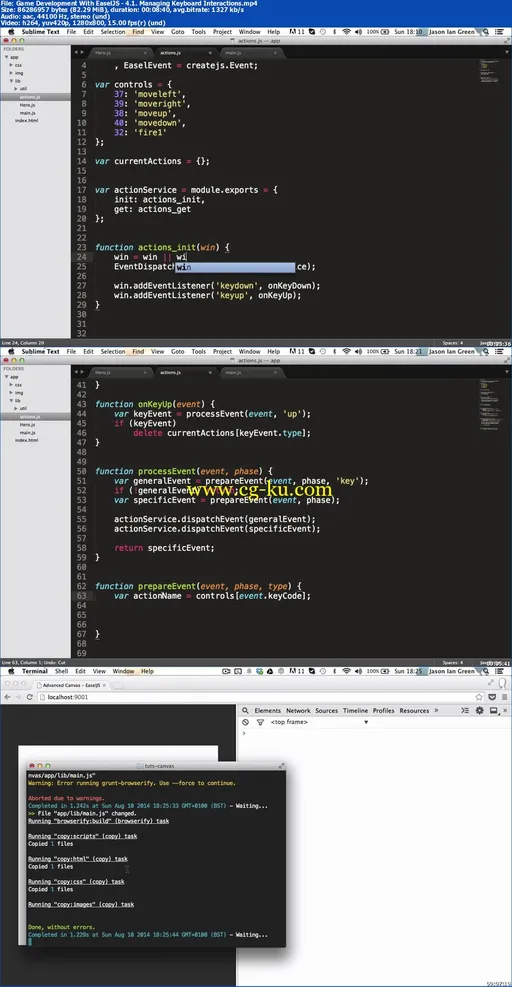The height and width of the screenshot is (987, 512).
Task: Expand the css folder in the actions_init Sublime sidebar
Action: point(11,65)
